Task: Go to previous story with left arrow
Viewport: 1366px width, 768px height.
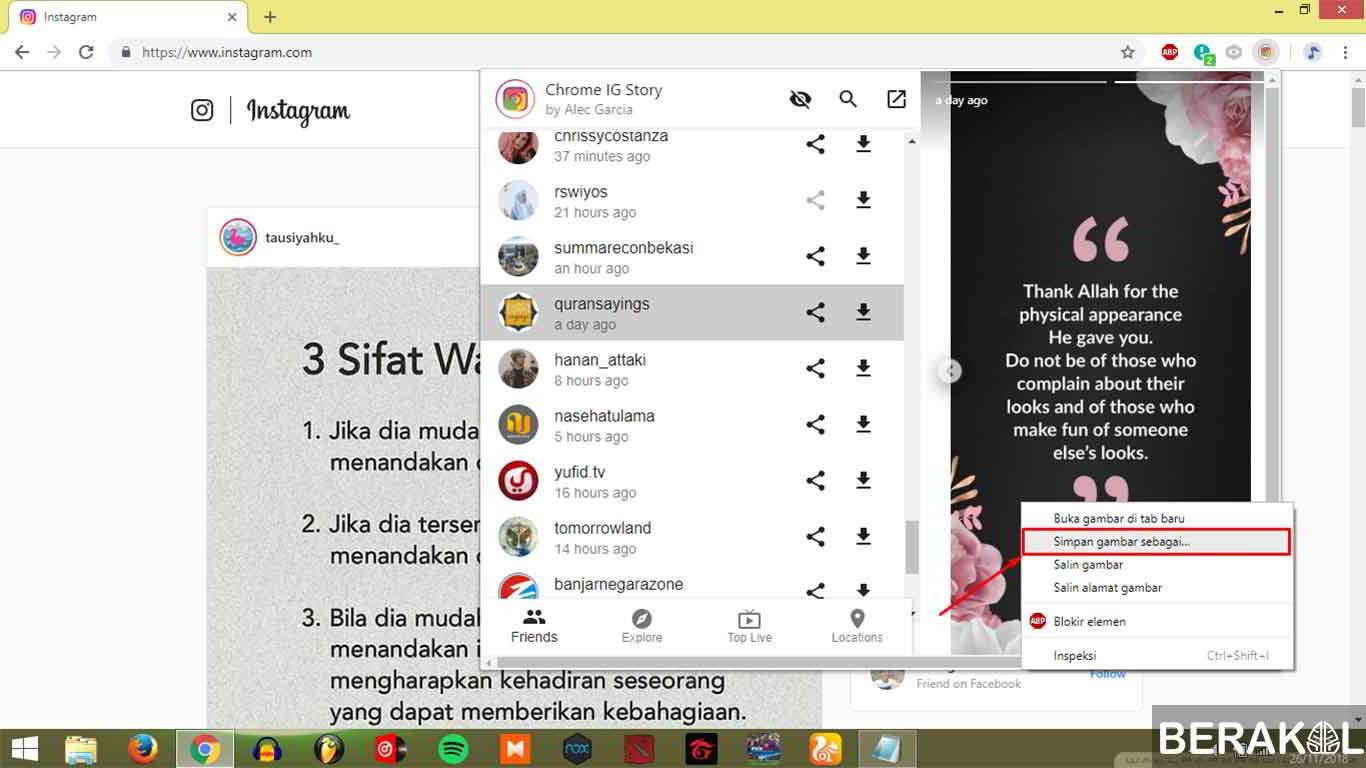Action: coord(950,371)
